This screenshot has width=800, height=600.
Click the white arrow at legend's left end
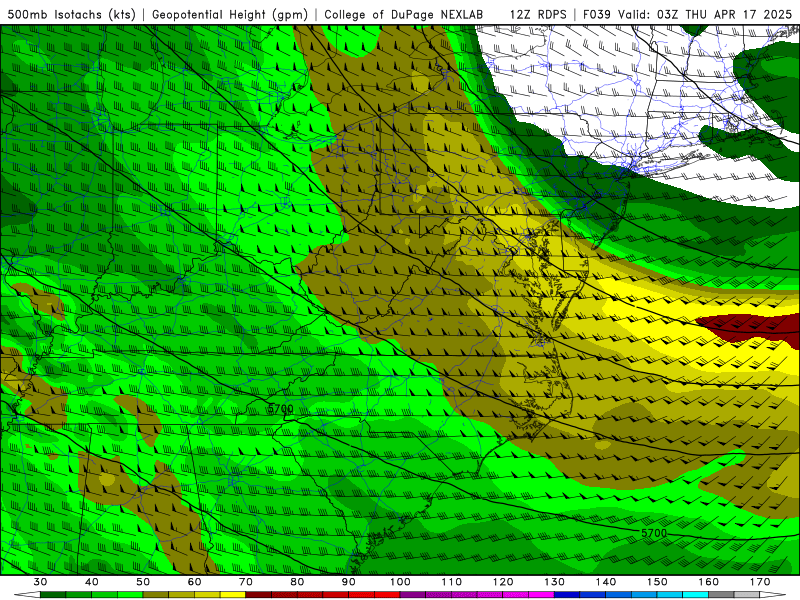[27, 595]
